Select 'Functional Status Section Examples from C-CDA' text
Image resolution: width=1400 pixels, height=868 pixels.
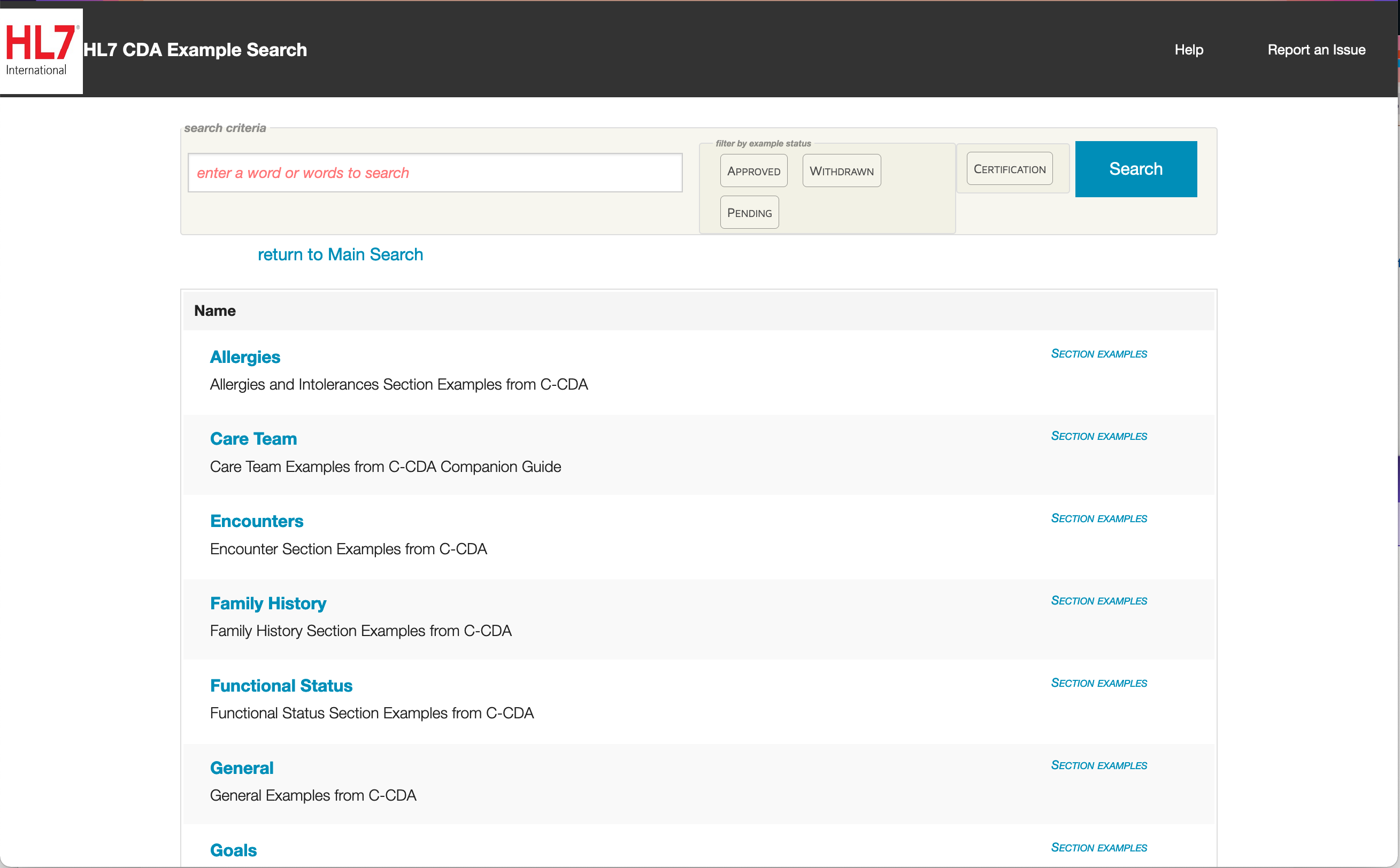[372, 713]
